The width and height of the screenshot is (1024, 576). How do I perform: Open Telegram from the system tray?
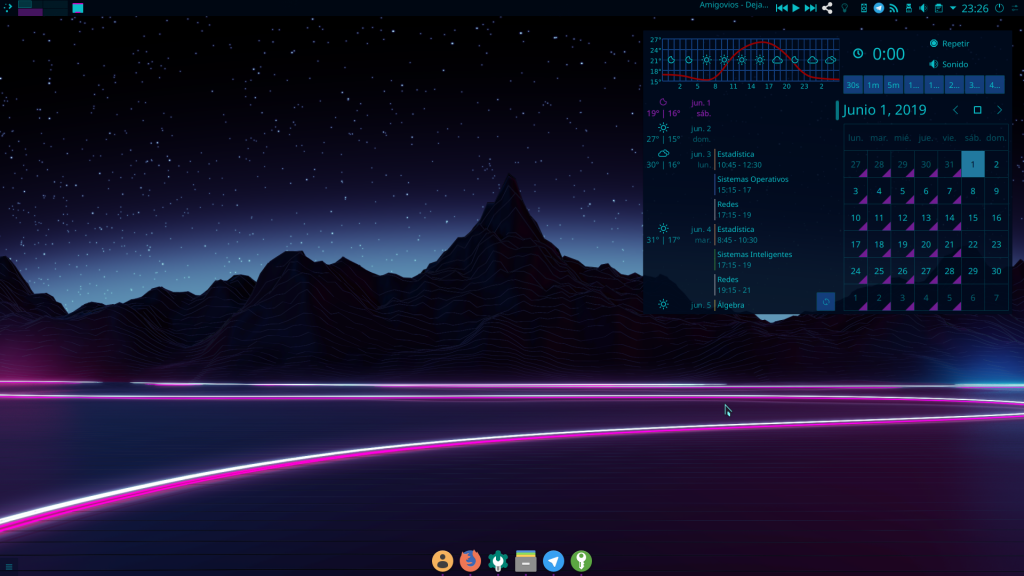click(879, 8)
